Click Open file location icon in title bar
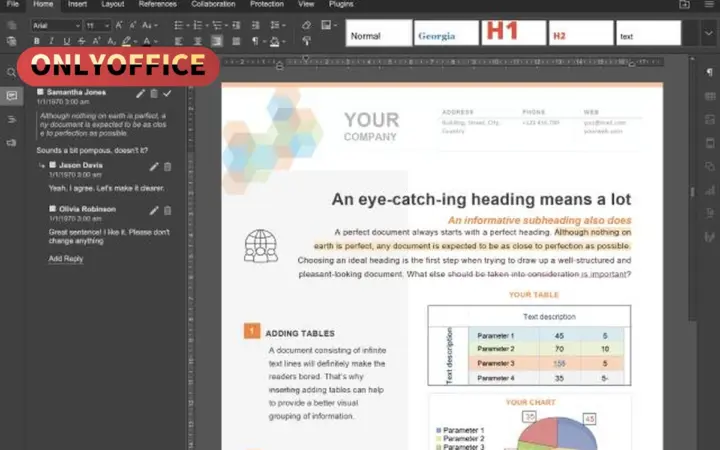This screenshot has width=720, height=450. pos(684,4)
